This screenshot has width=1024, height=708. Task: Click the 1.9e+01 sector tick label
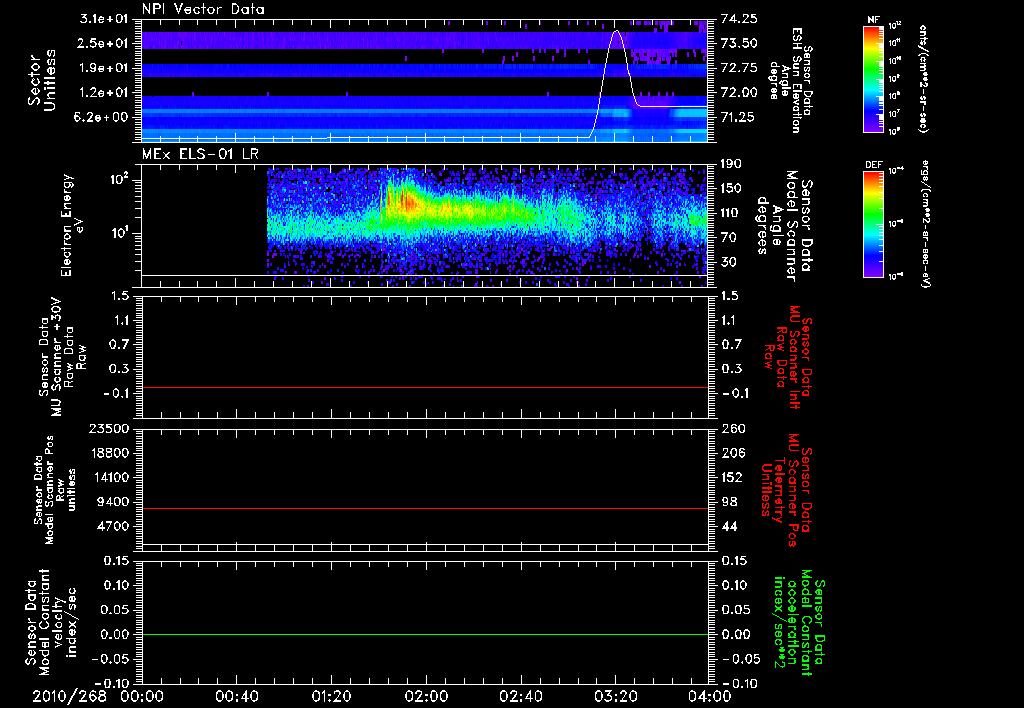tap(103, 68)
